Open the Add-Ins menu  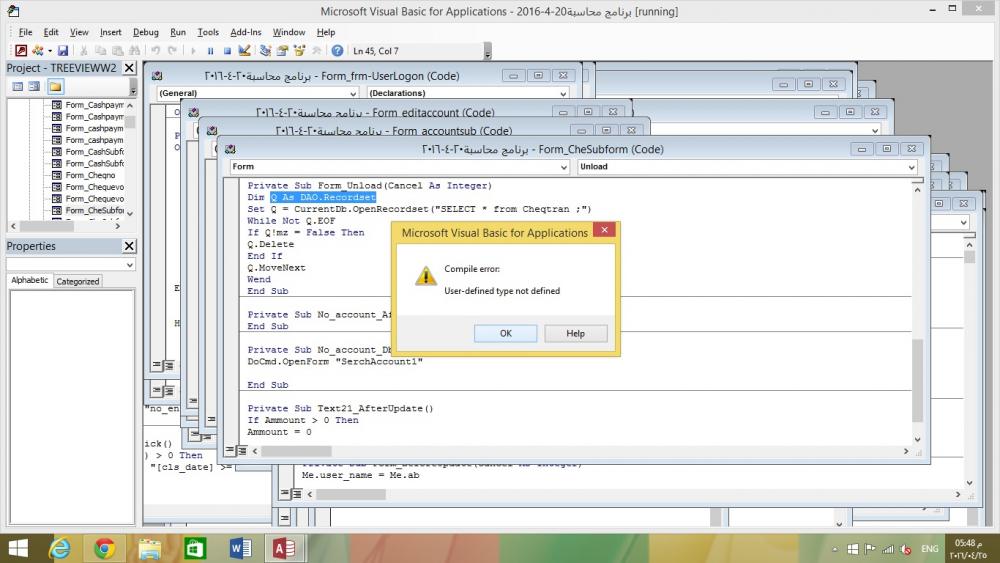(246, 32)
